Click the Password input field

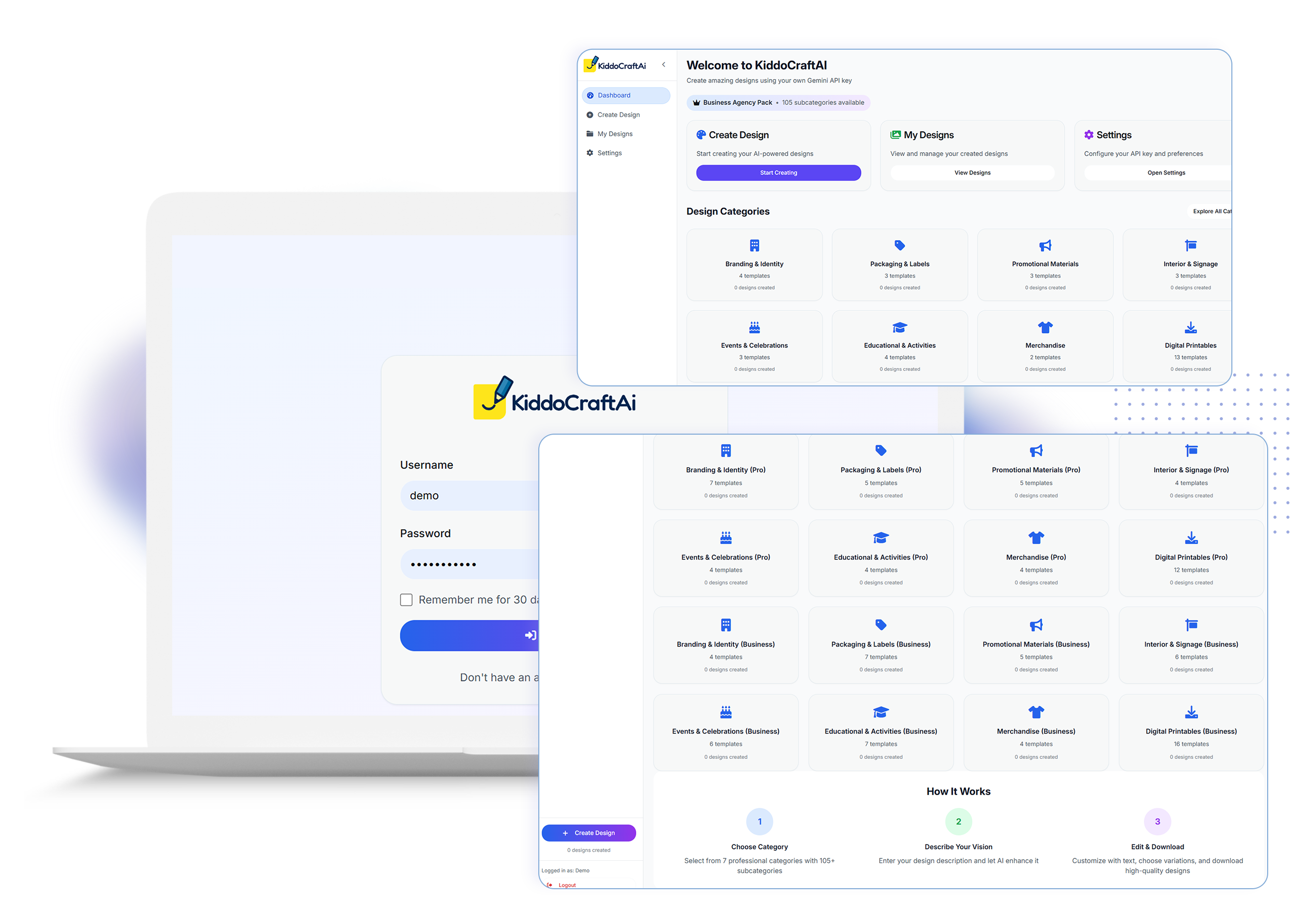469,564
